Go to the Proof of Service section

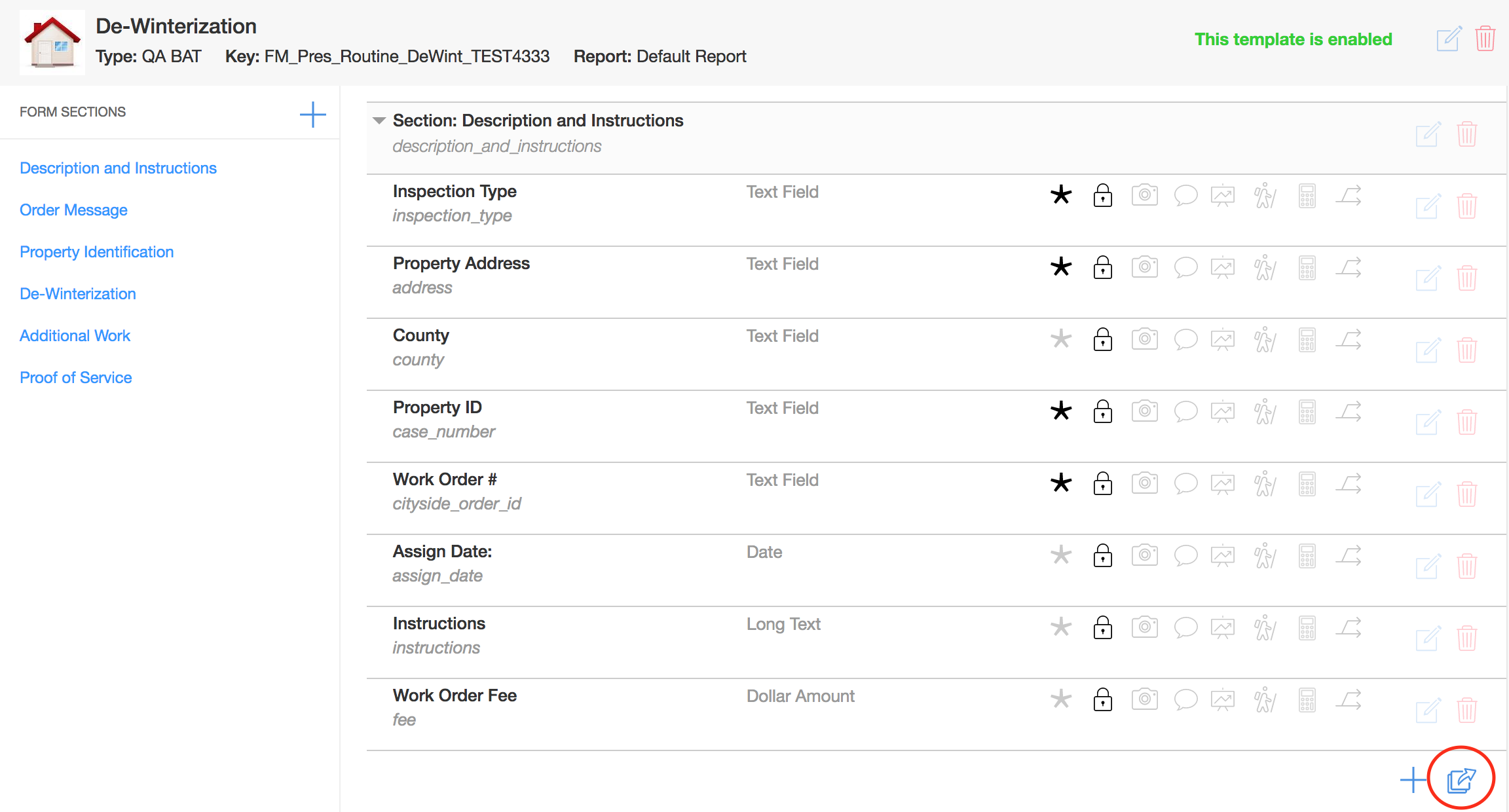[76, 378]
